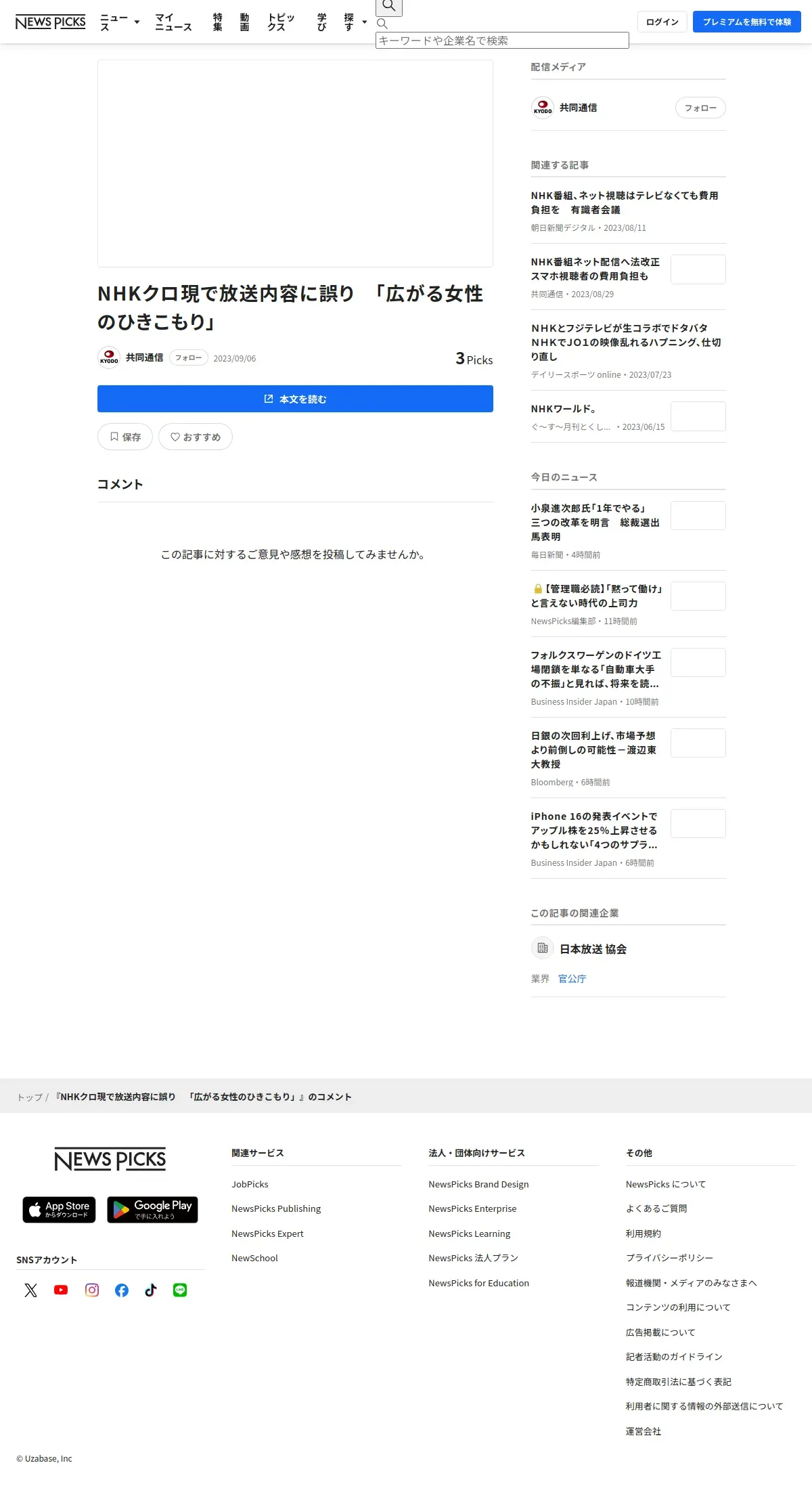Image resolution: width=812 pixels, height=1486 pixels.
Task: Open iPhone 16の発表イベント article
Action: (x=594, y=830)
